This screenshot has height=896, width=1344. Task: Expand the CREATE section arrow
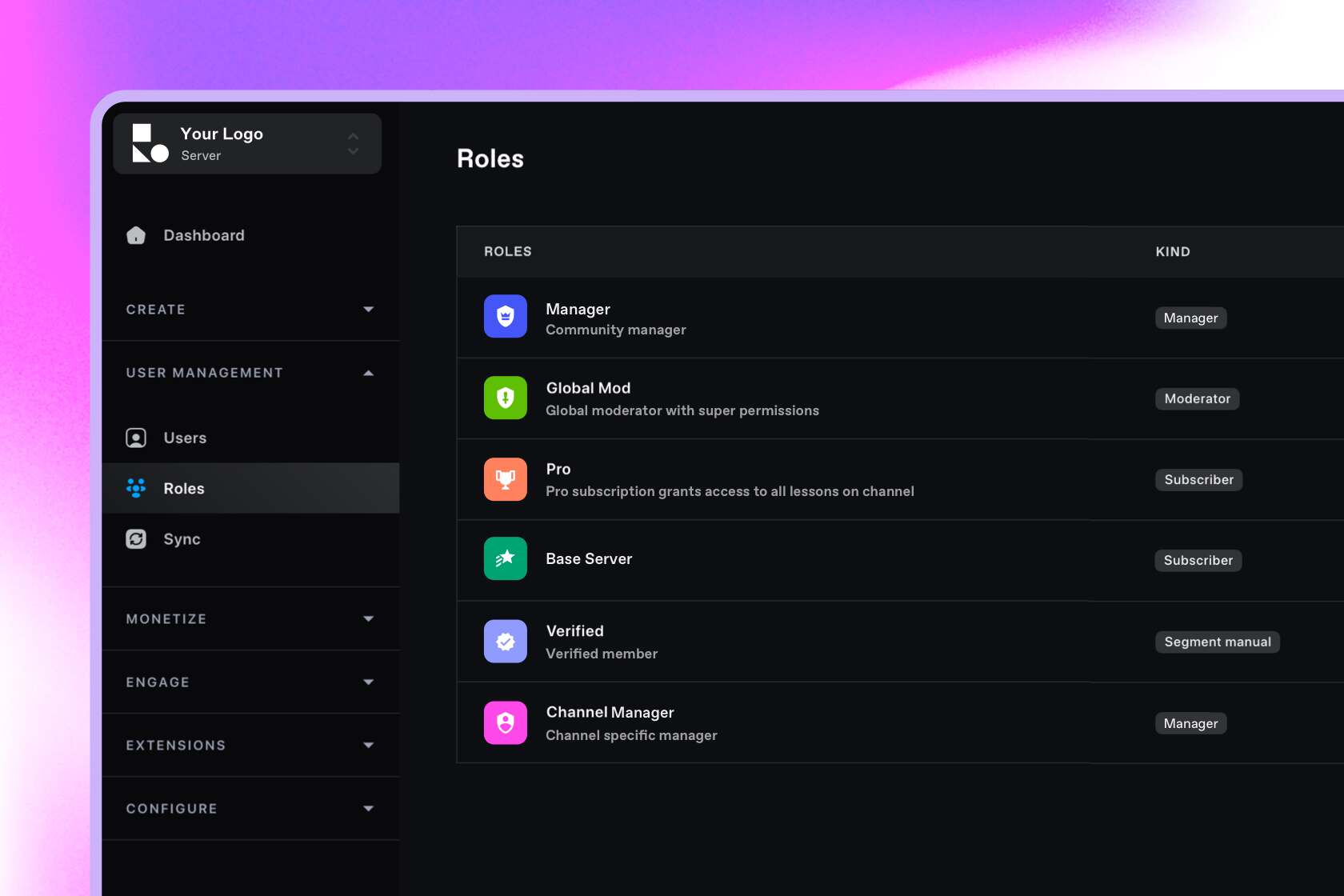pos(369,310)
